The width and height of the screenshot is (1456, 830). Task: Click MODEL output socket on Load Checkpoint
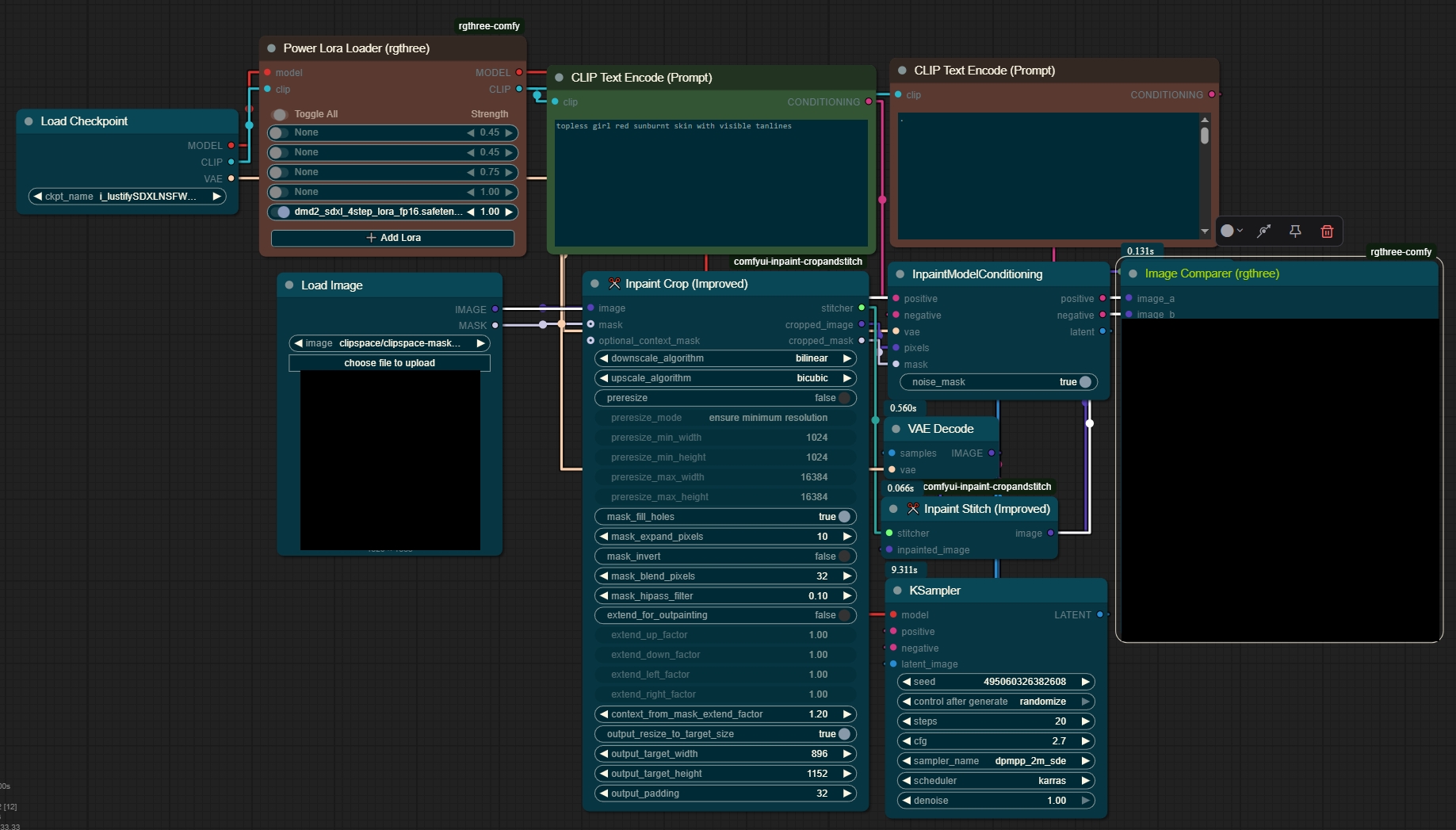click(x=231, y=145)
